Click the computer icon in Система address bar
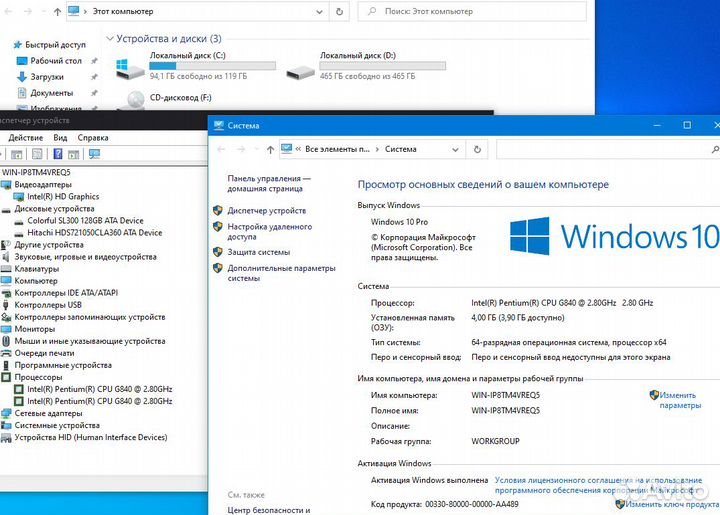 (x=287, y=149)
